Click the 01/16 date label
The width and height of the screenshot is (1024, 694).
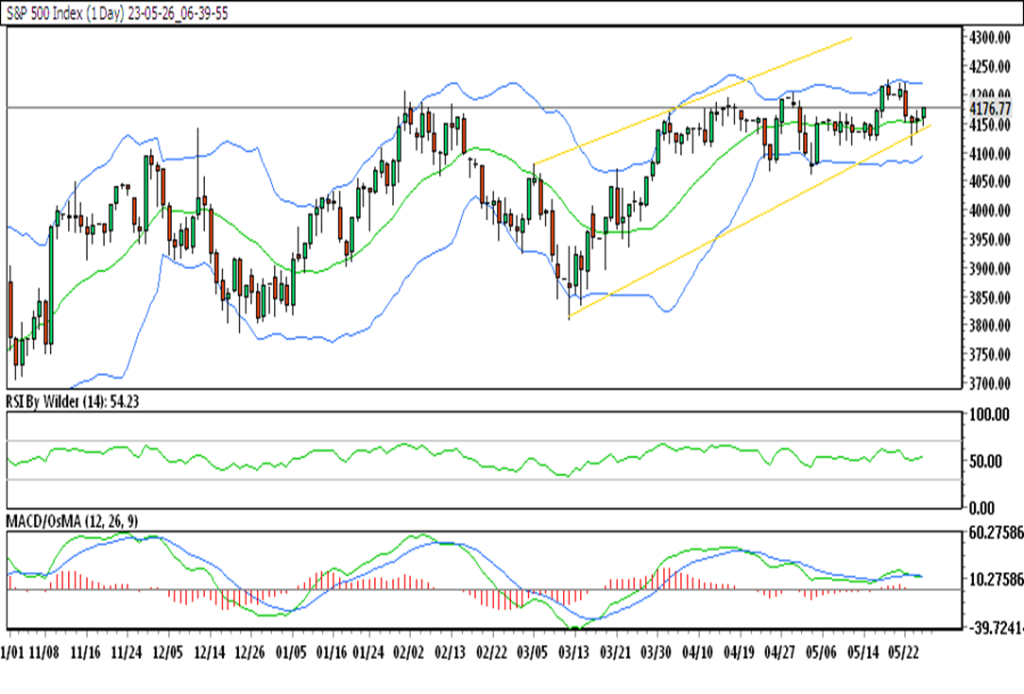pyautogui.click(x=332, y=652)
